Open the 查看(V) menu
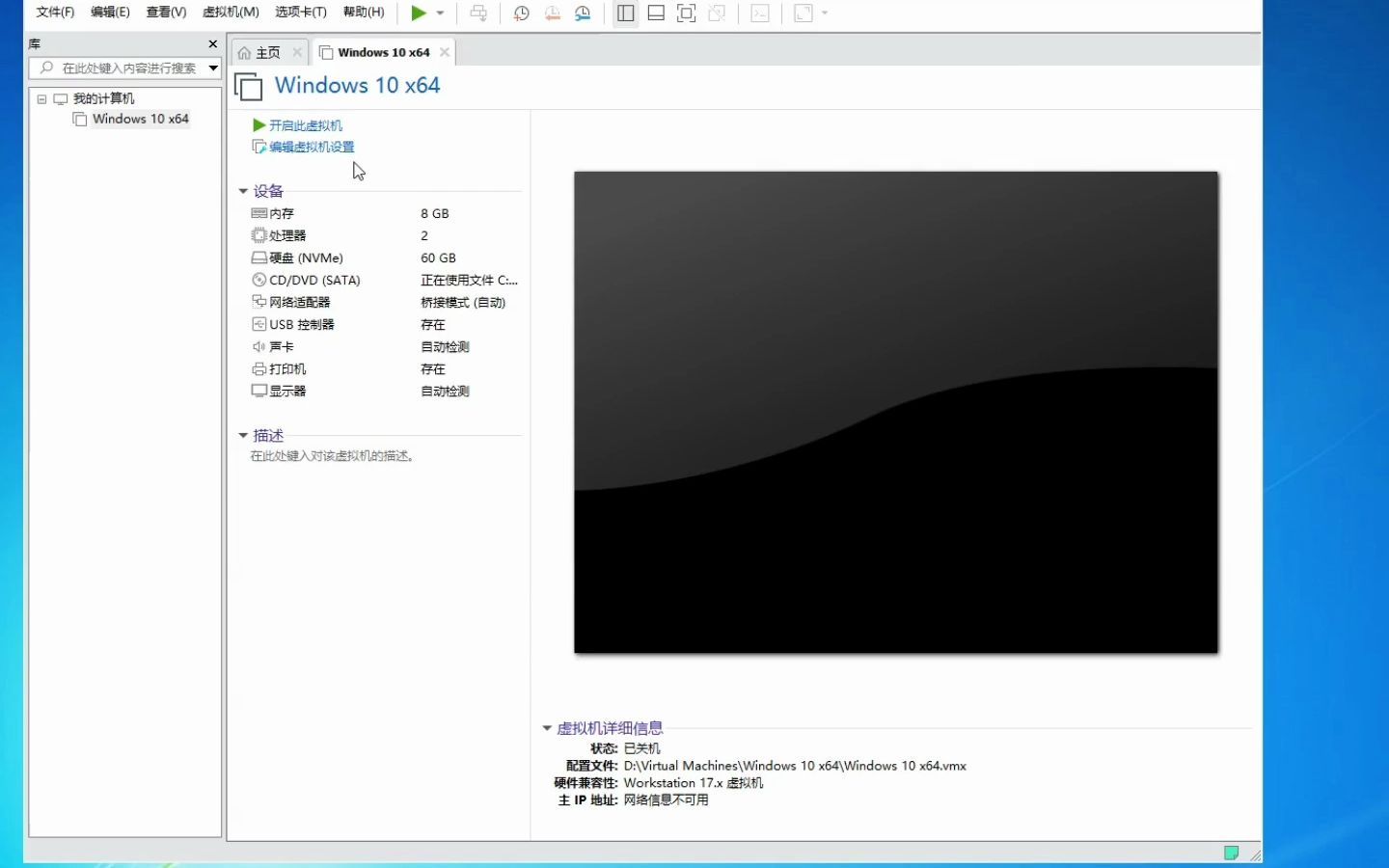The height and width of the screenshot is (868, 1389). 166,13
